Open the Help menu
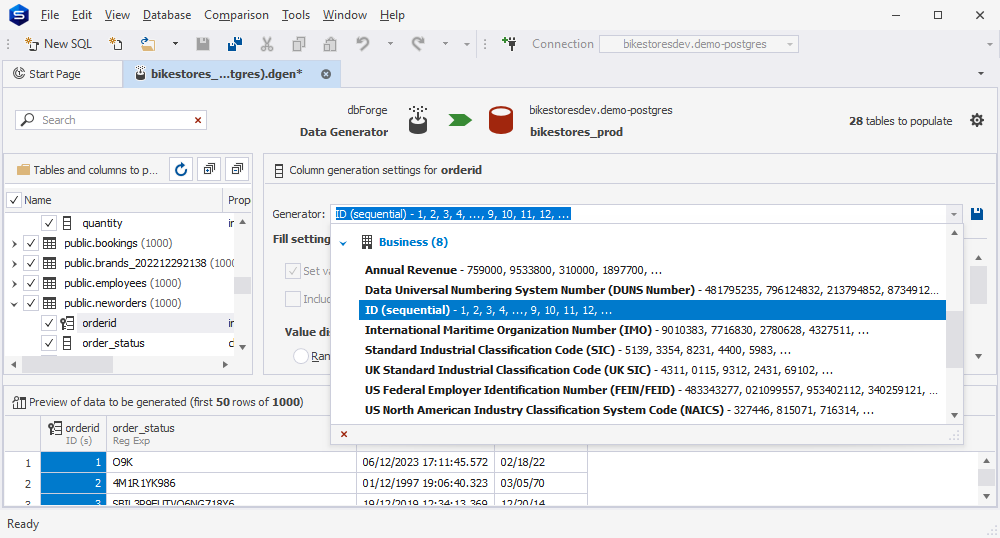Viewport: 1000px width, 538px height. (392, 15)
